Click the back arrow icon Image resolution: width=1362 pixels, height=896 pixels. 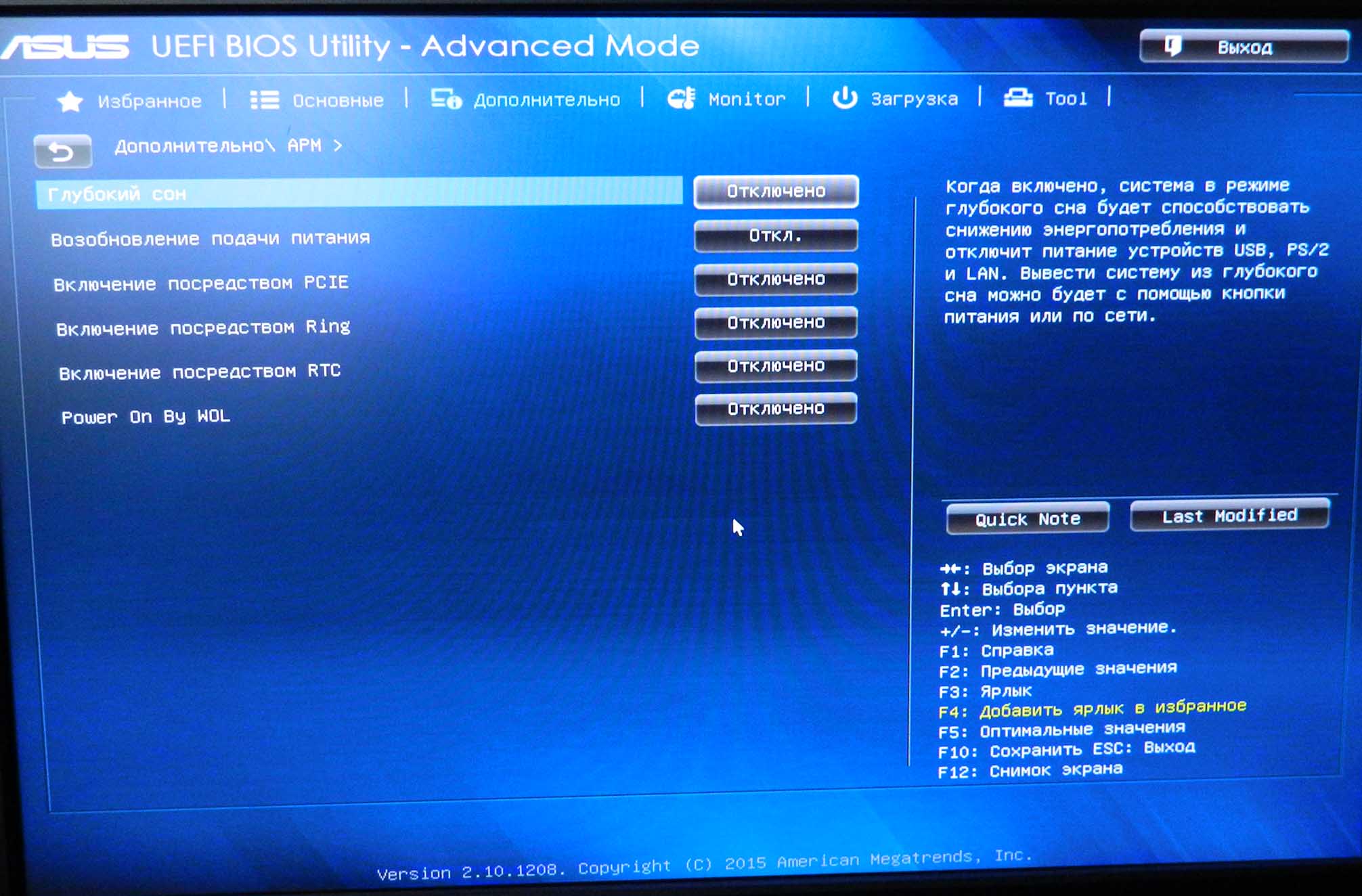[x=62, y=151]
